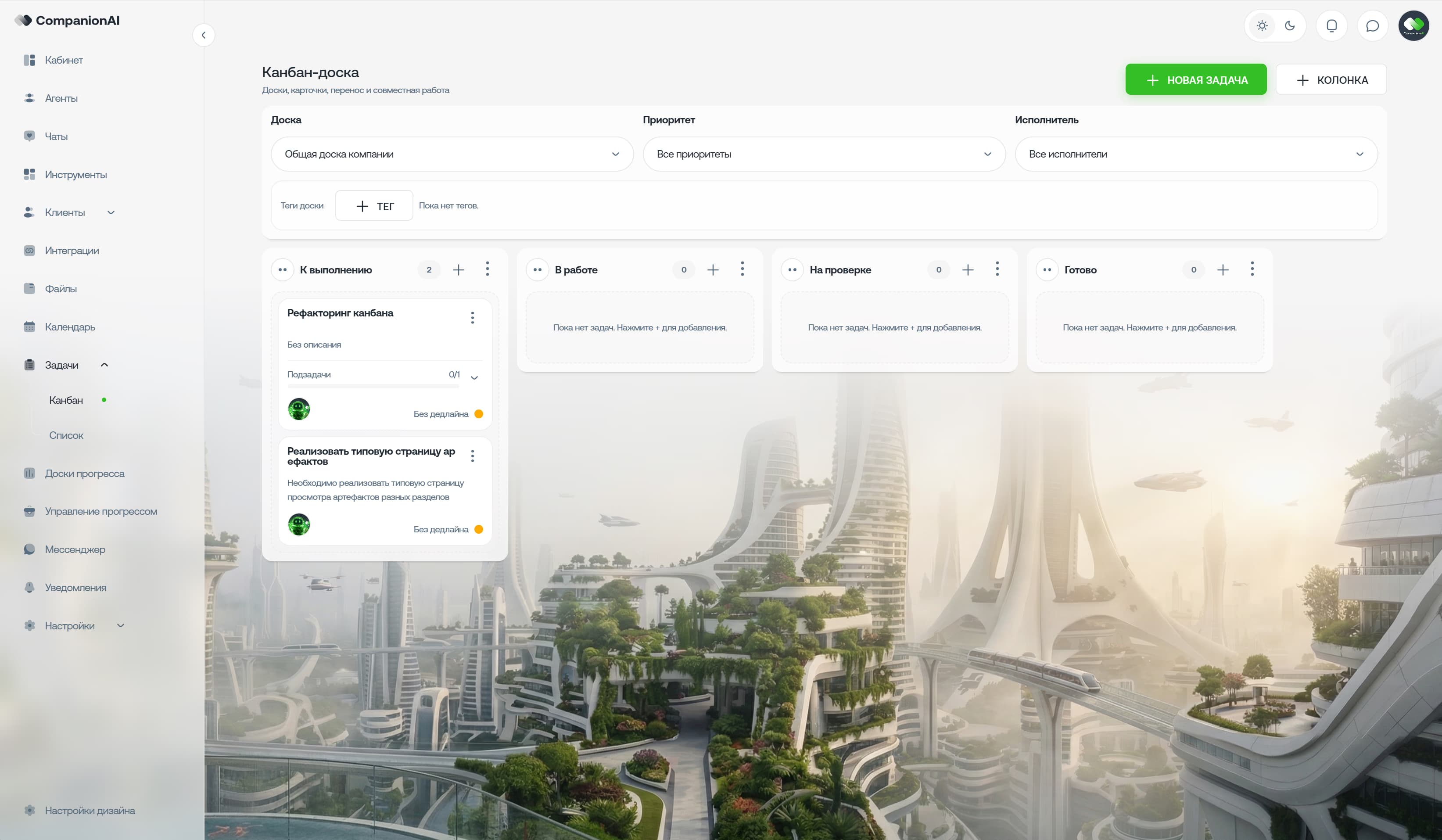The width and height of the screenshot is (1442, 840).
Task: Open К выполнению column options menu
Action: (x=488, y=269)
